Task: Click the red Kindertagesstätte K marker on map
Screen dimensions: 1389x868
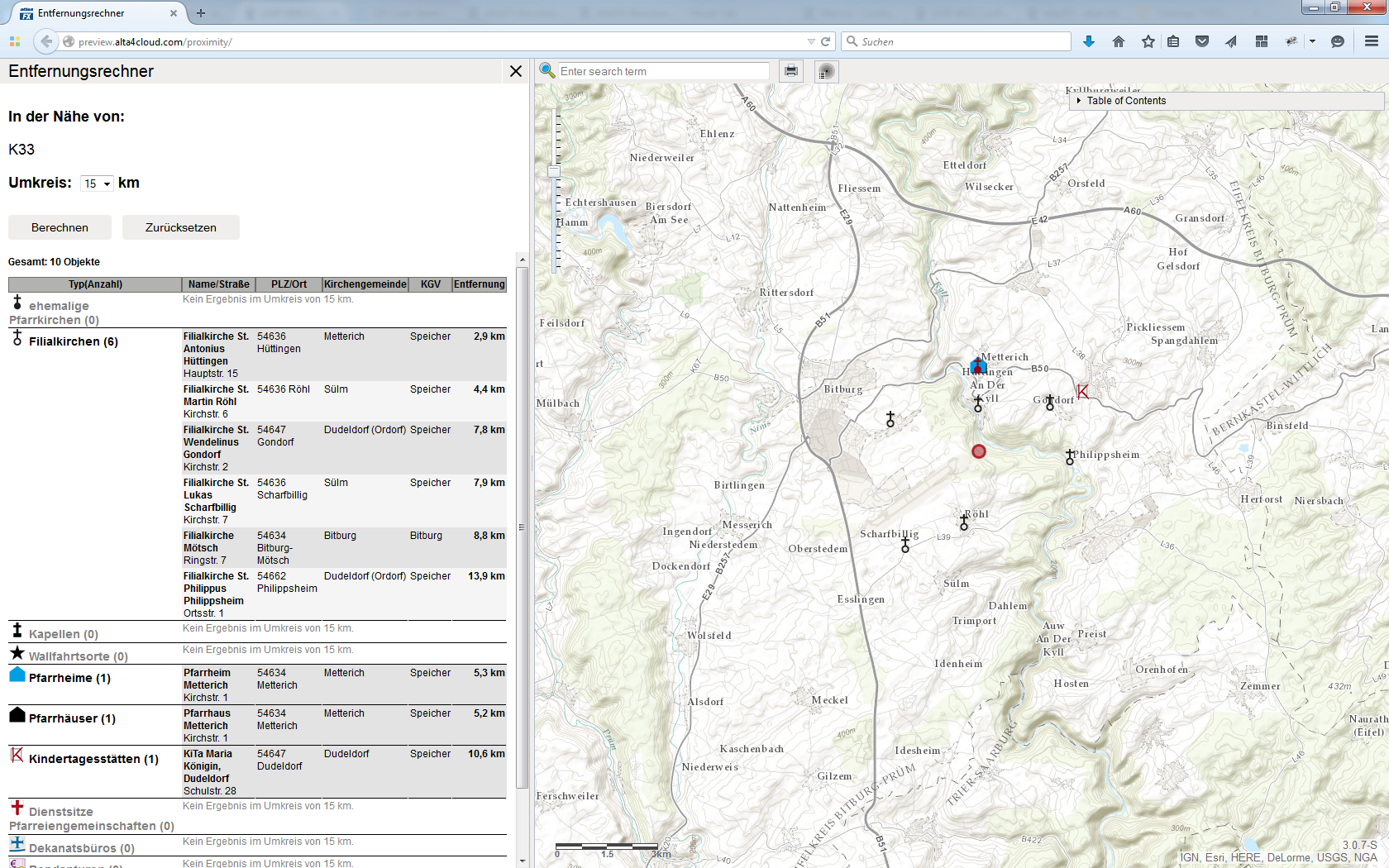Action: click(x=1083, y=391)
